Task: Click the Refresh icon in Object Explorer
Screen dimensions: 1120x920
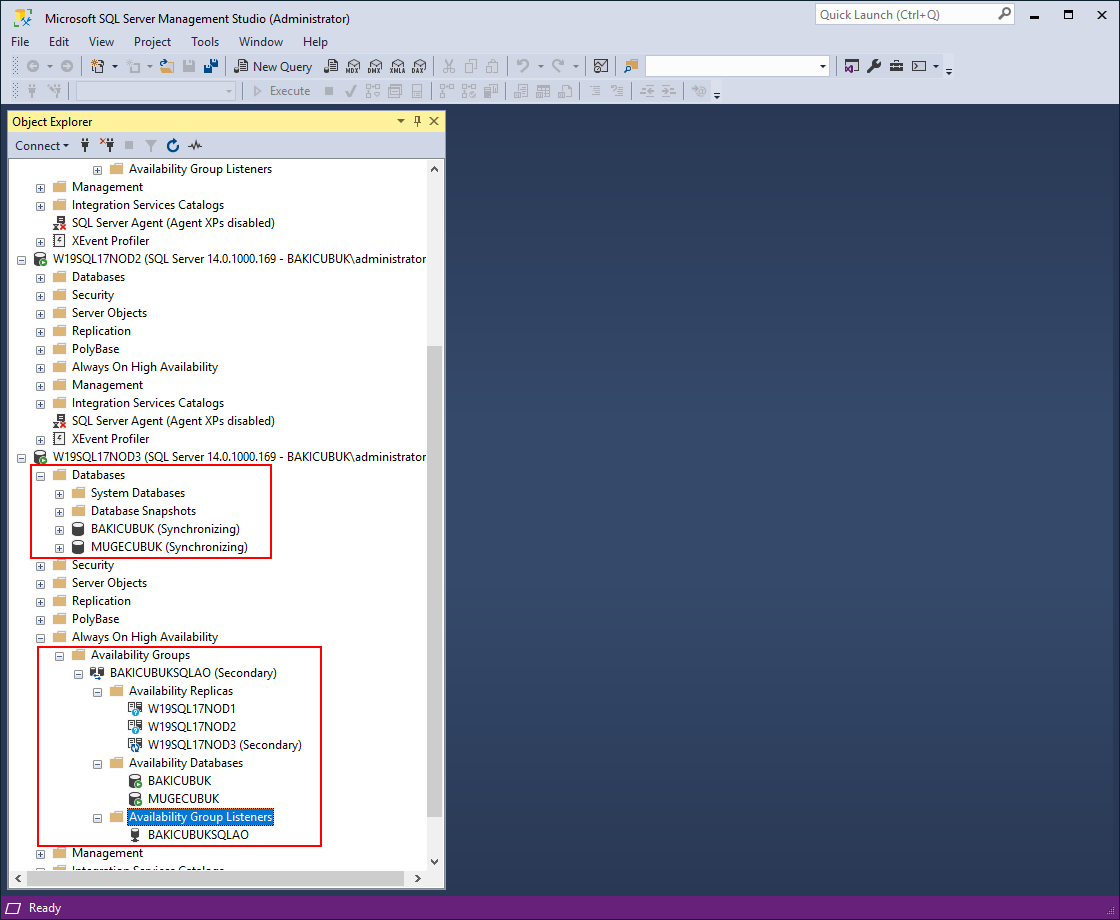Action: (x=173, y=146)
